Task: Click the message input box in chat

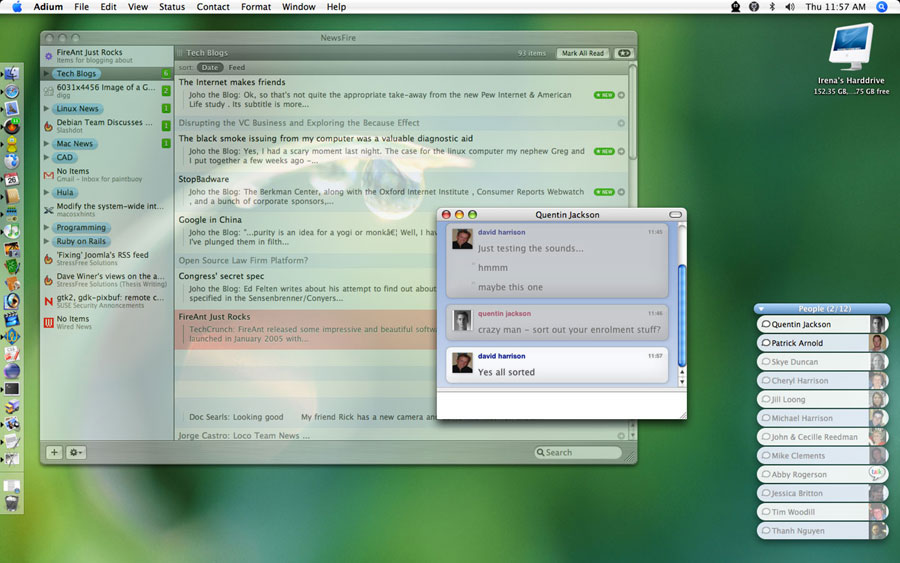Action: (561, 405)
